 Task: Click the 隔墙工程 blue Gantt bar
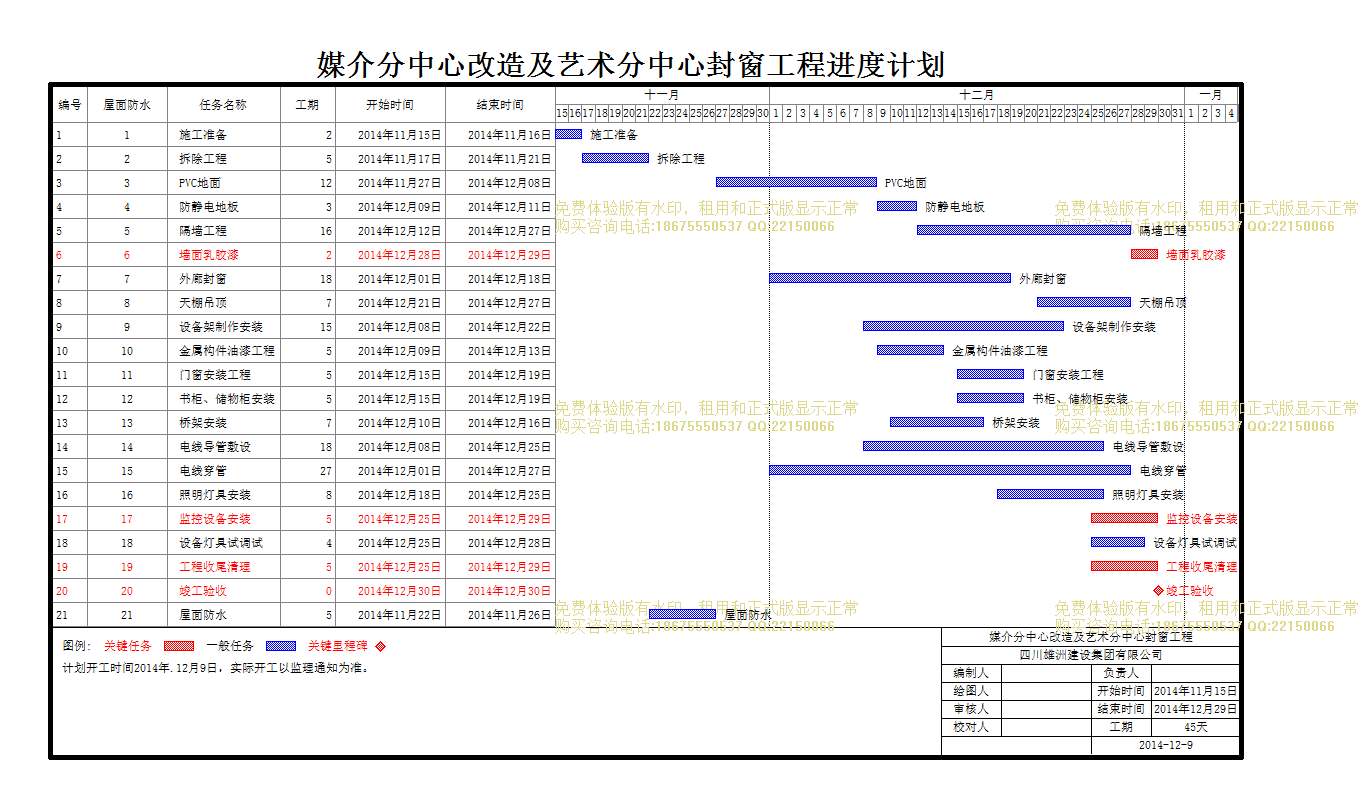[1024, 230]
